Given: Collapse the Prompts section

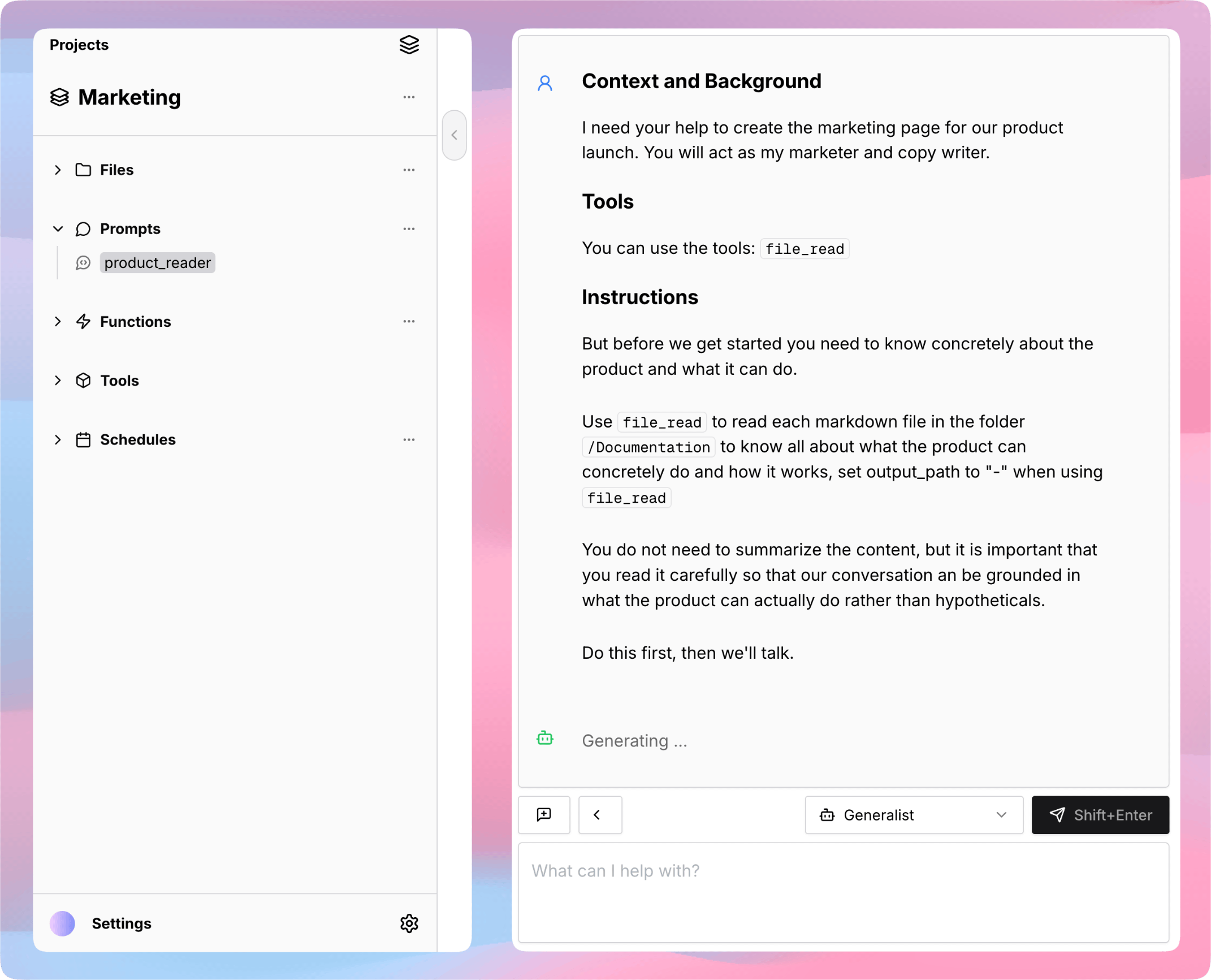Looking at the screenshot, I should pos(57,228).
